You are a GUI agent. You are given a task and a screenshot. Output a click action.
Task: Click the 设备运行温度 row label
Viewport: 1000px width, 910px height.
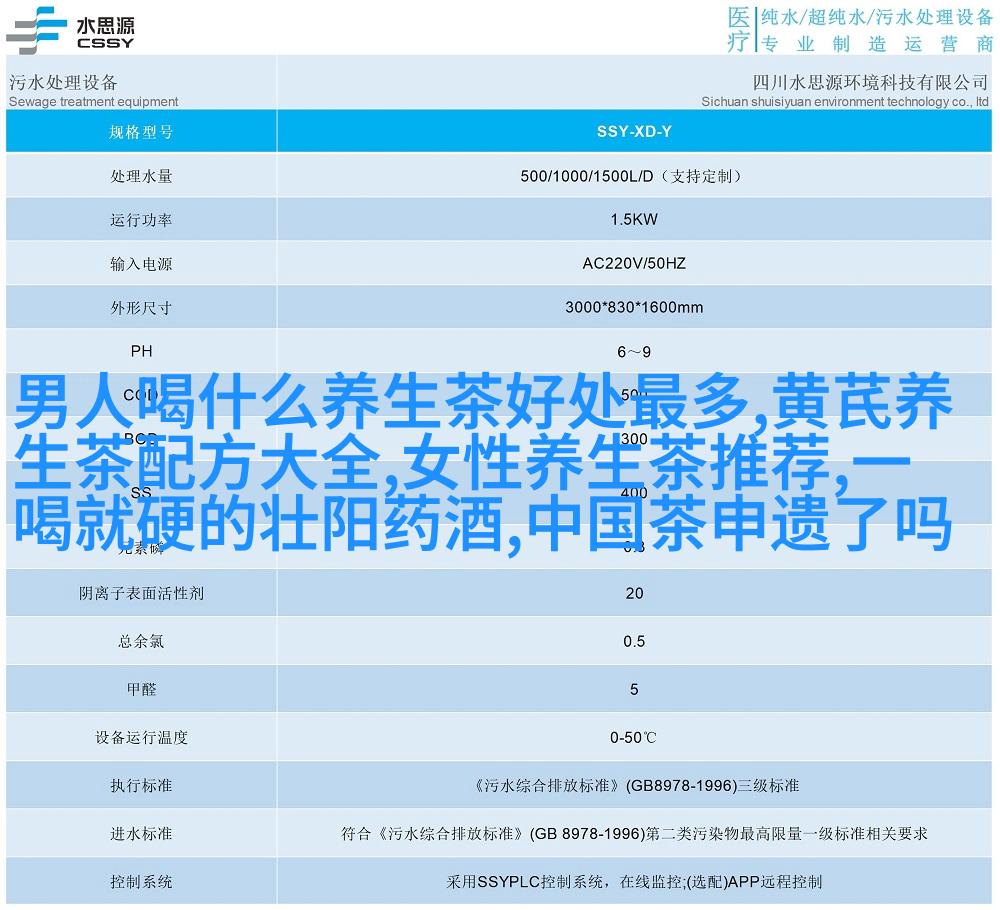coord(141,738)
